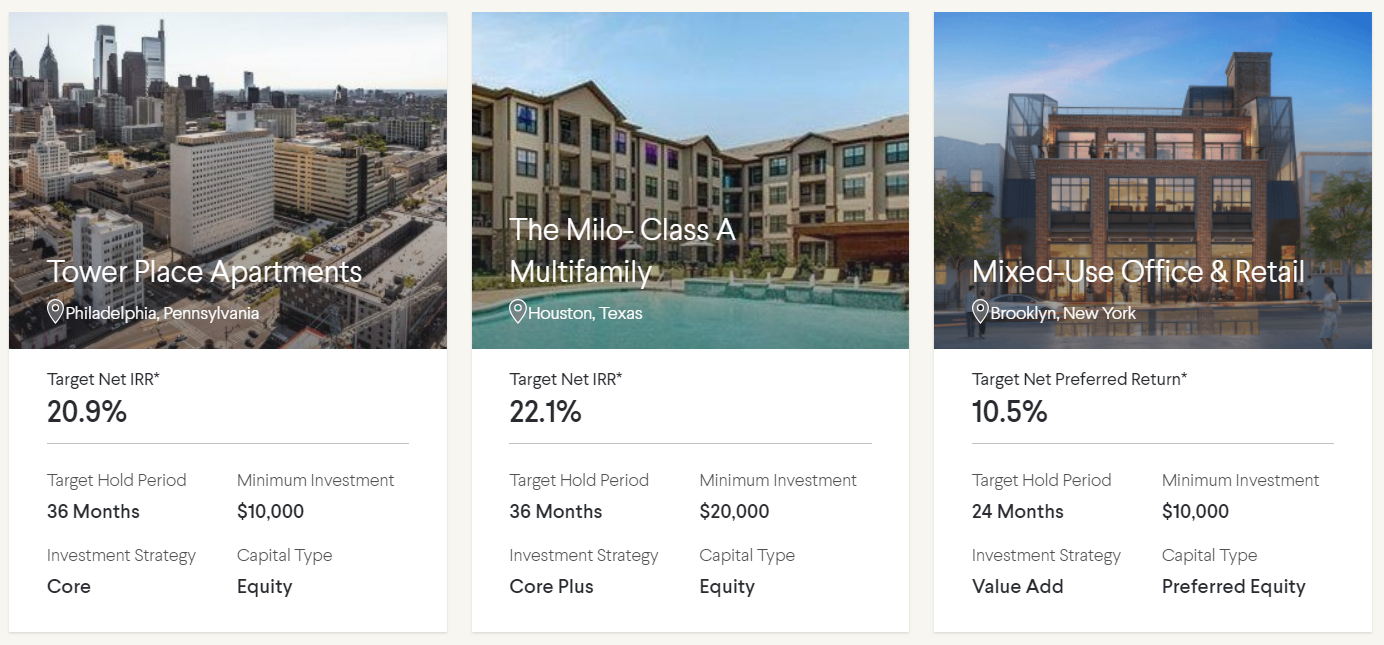This screenshot has width=1384, height=645.
Task: Click Houston, Texas location text
Action: click(x=586, y=313)
